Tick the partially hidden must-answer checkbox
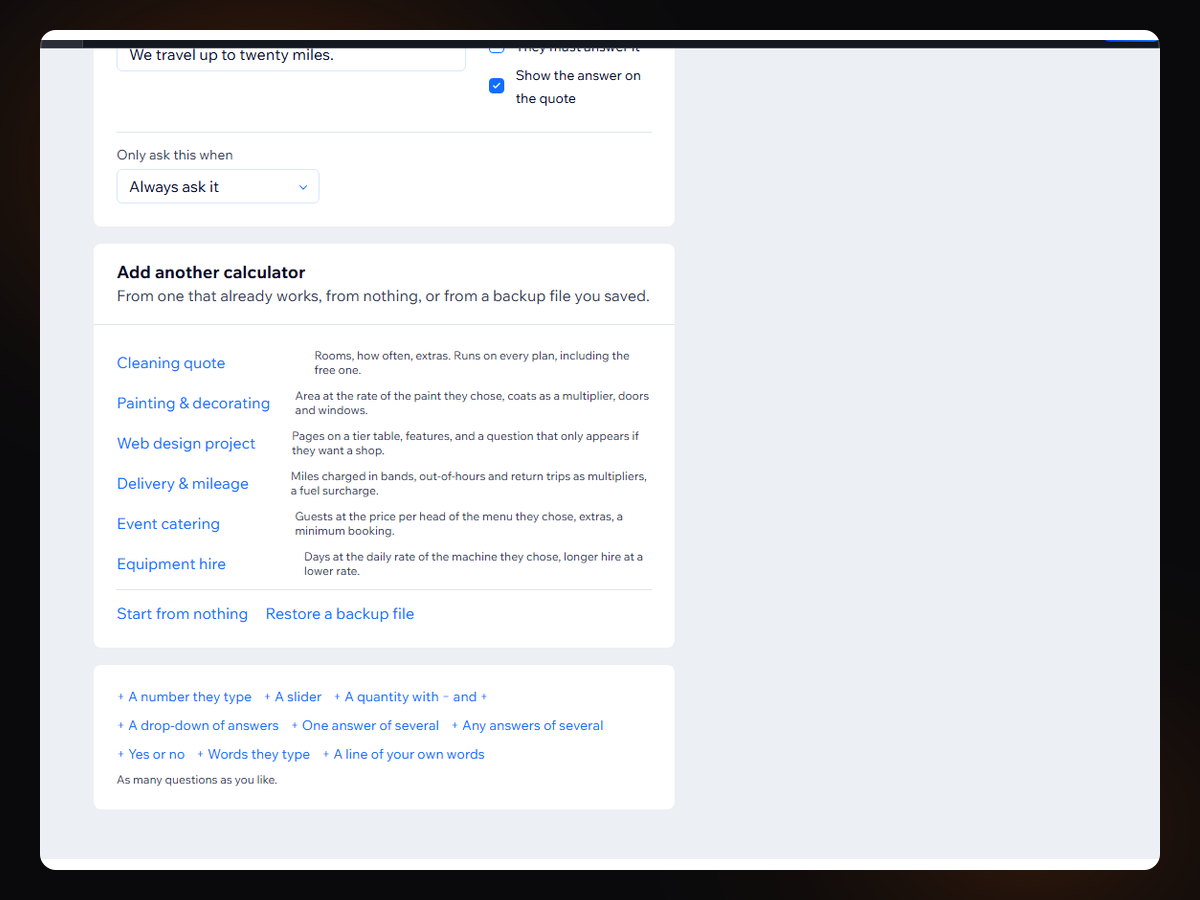The width and height of the screenshot is (1200, 900). 496,49
